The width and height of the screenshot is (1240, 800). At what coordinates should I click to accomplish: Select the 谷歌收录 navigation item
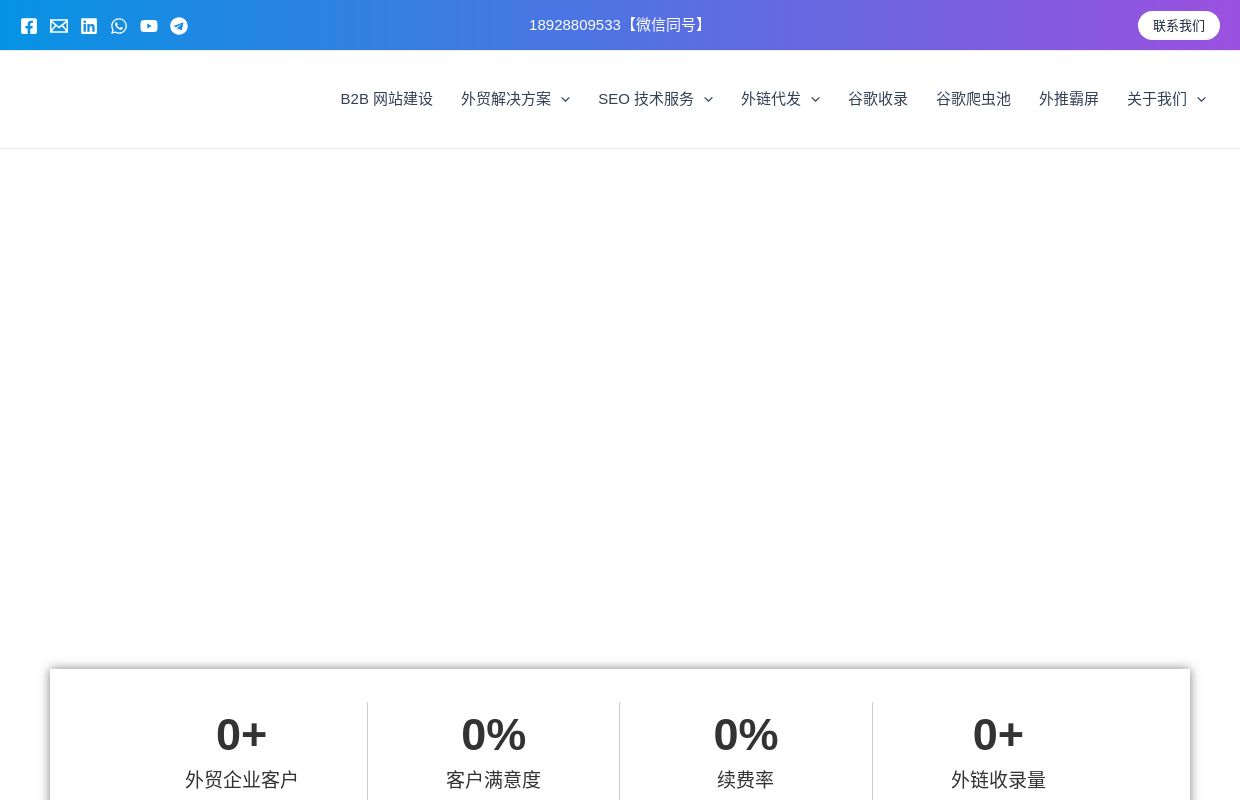coord(877,99)
